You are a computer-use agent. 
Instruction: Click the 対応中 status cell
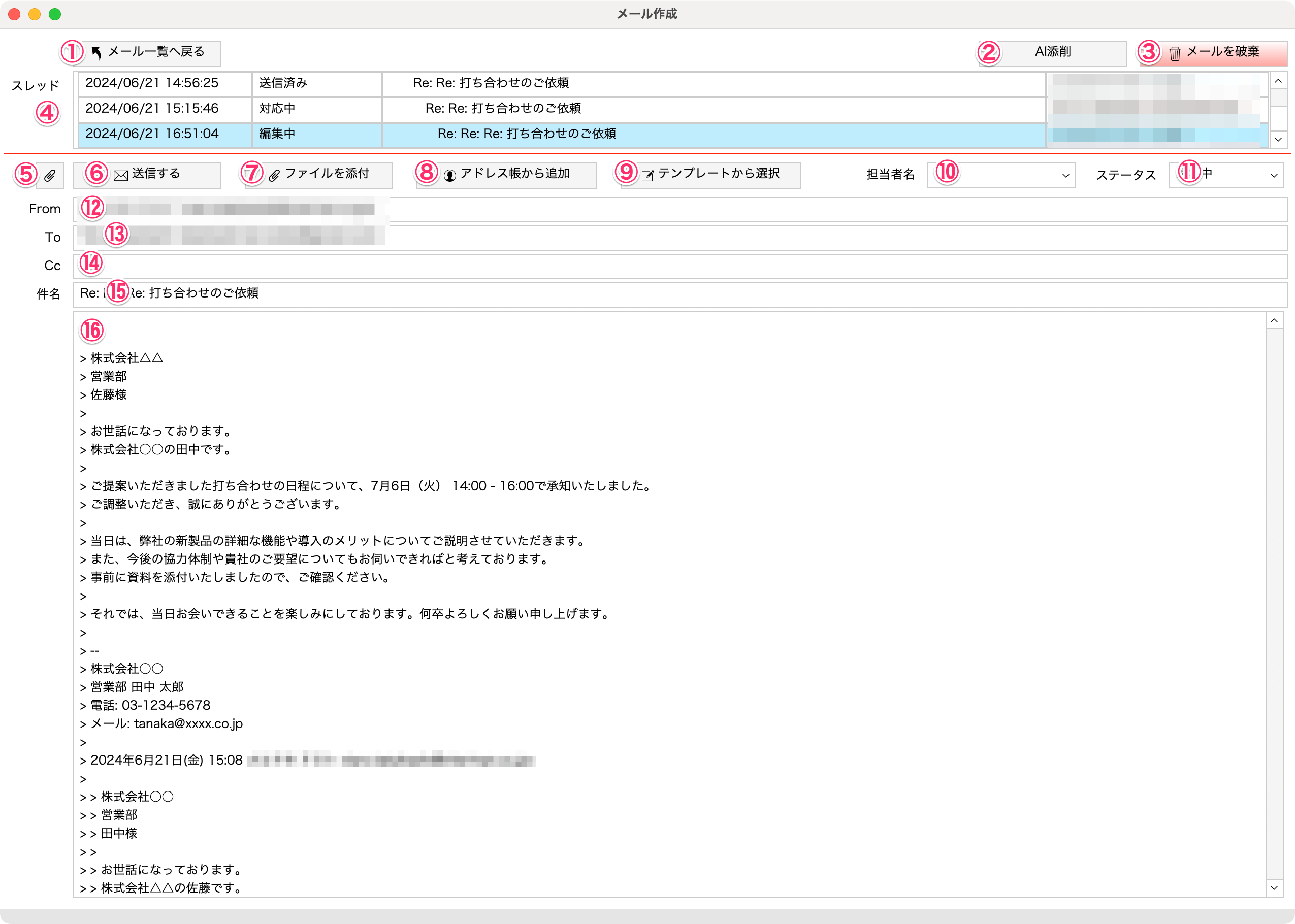(x=316, y=109)
